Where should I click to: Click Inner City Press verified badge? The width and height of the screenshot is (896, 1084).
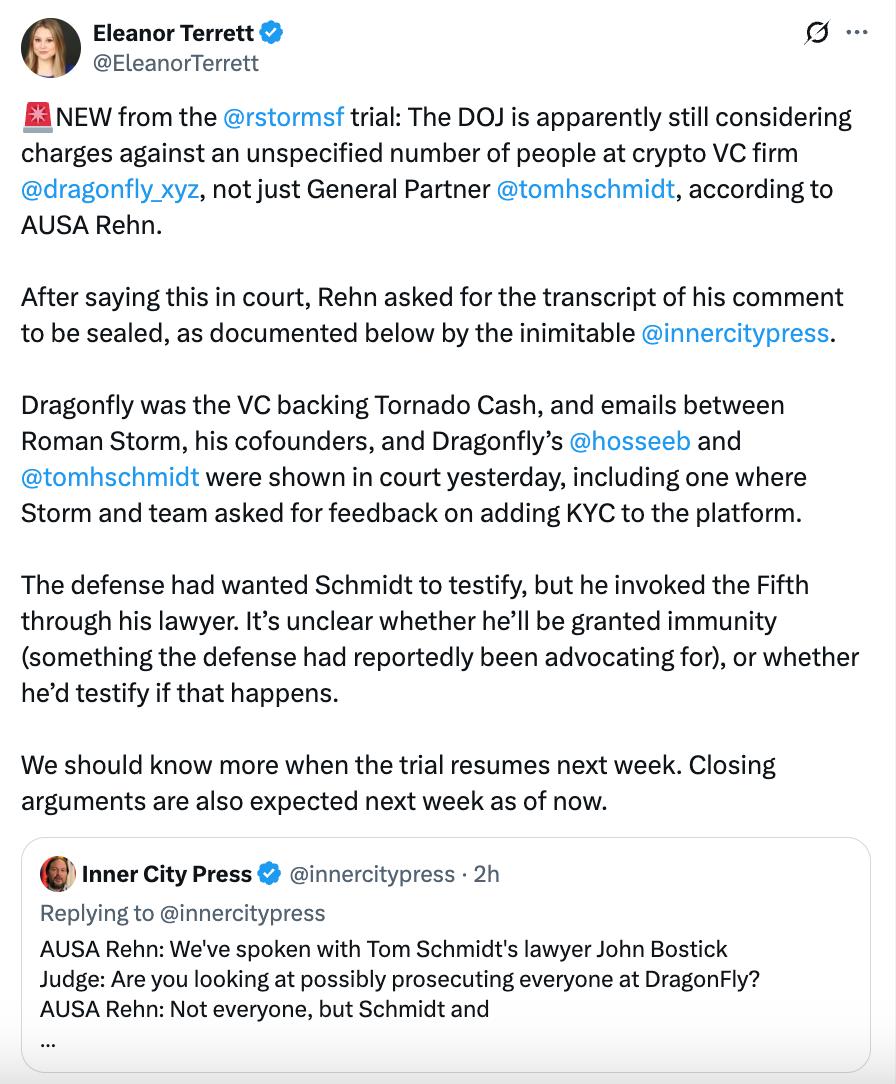pos(269,874)
